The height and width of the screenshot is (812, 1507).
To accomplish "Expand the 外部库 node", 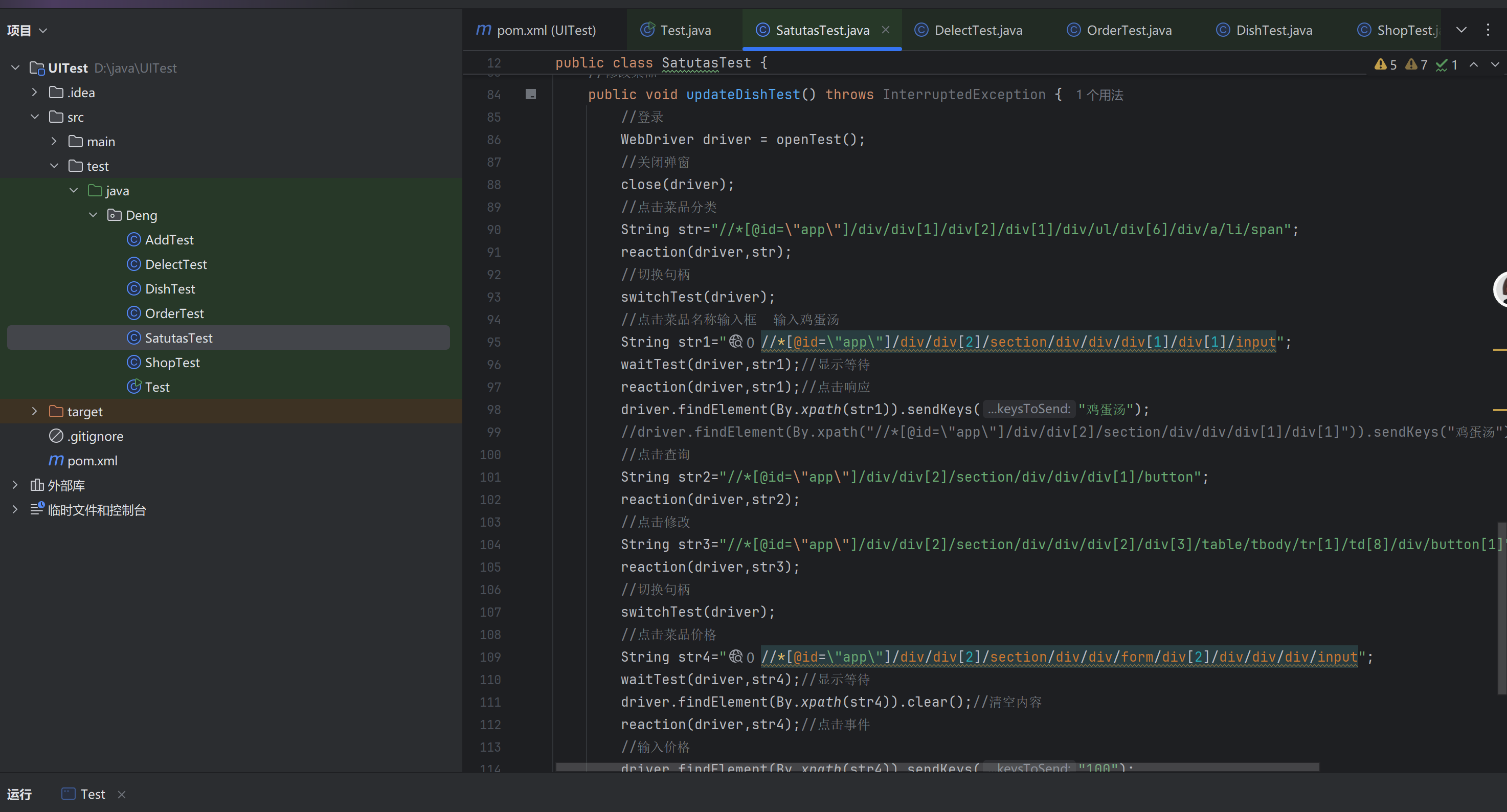I will pyautogui.click(x=15, y=485).
